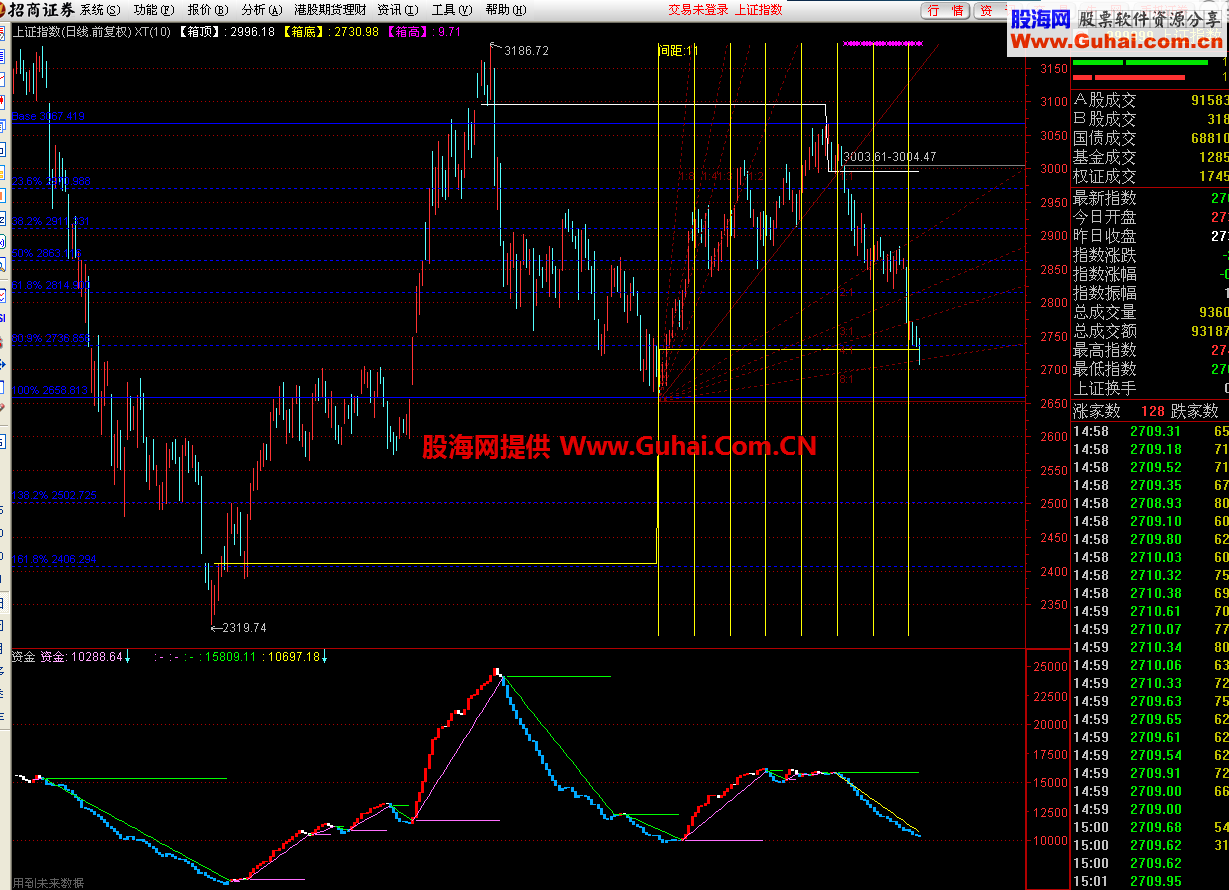Image resolution: width=1229 pixels, height=890 pixels.
Task: Click the 2319.74 low price label
Action: (x=246, y=628)
